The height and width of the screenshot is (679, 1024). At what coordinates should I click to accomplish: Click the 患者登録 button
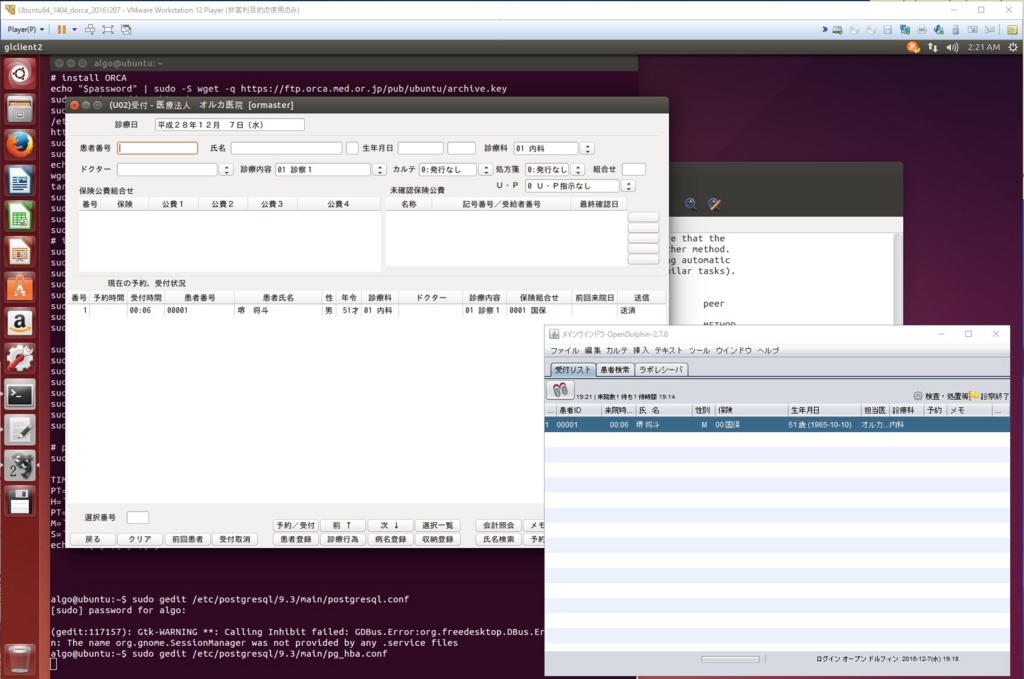point(296,539)
